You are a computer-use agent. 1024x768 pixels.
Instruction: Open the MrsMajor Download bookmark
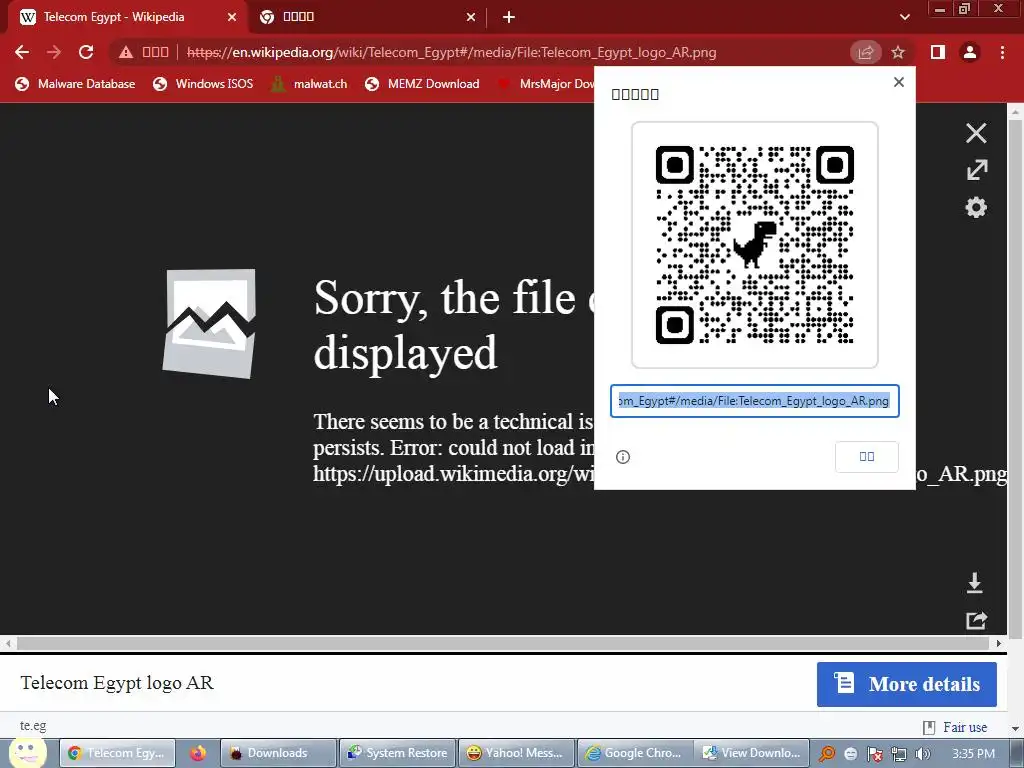(x=545, y=84)
